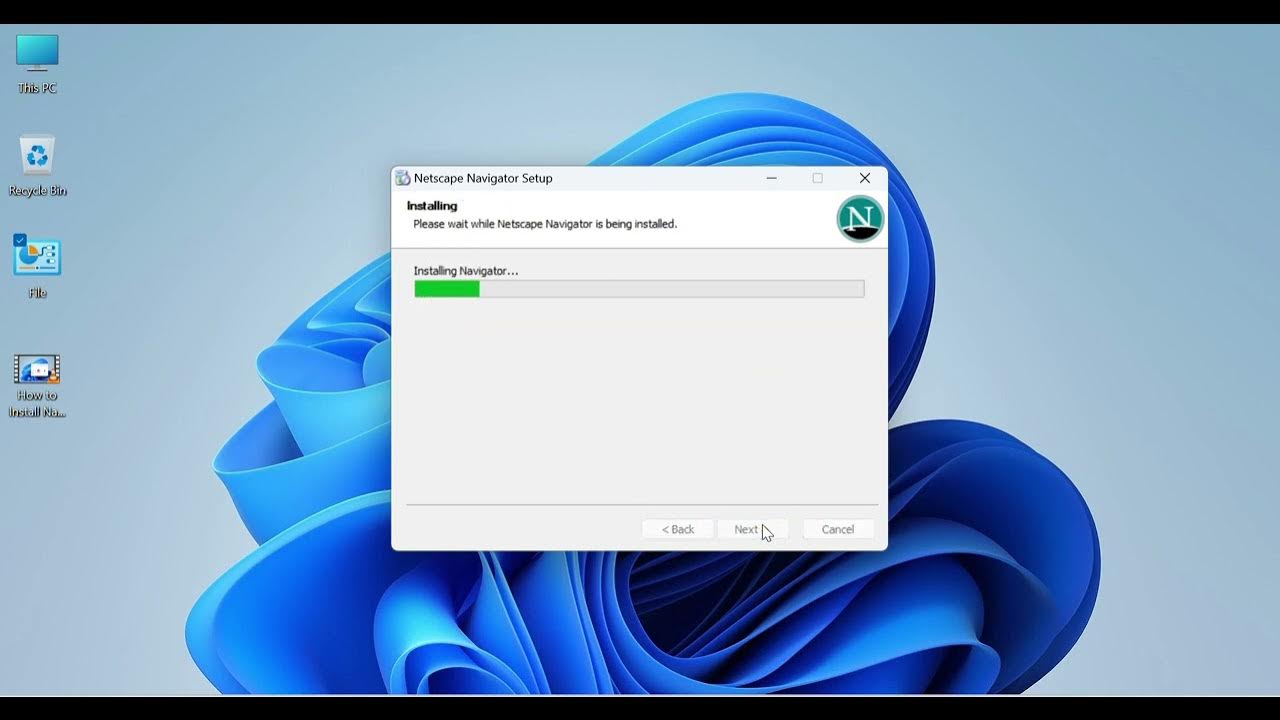Click the green installation progress bar
Image resolution: width=1280 pixels, height=720 pixels.
pyautogui.click(x=639, y=289)
